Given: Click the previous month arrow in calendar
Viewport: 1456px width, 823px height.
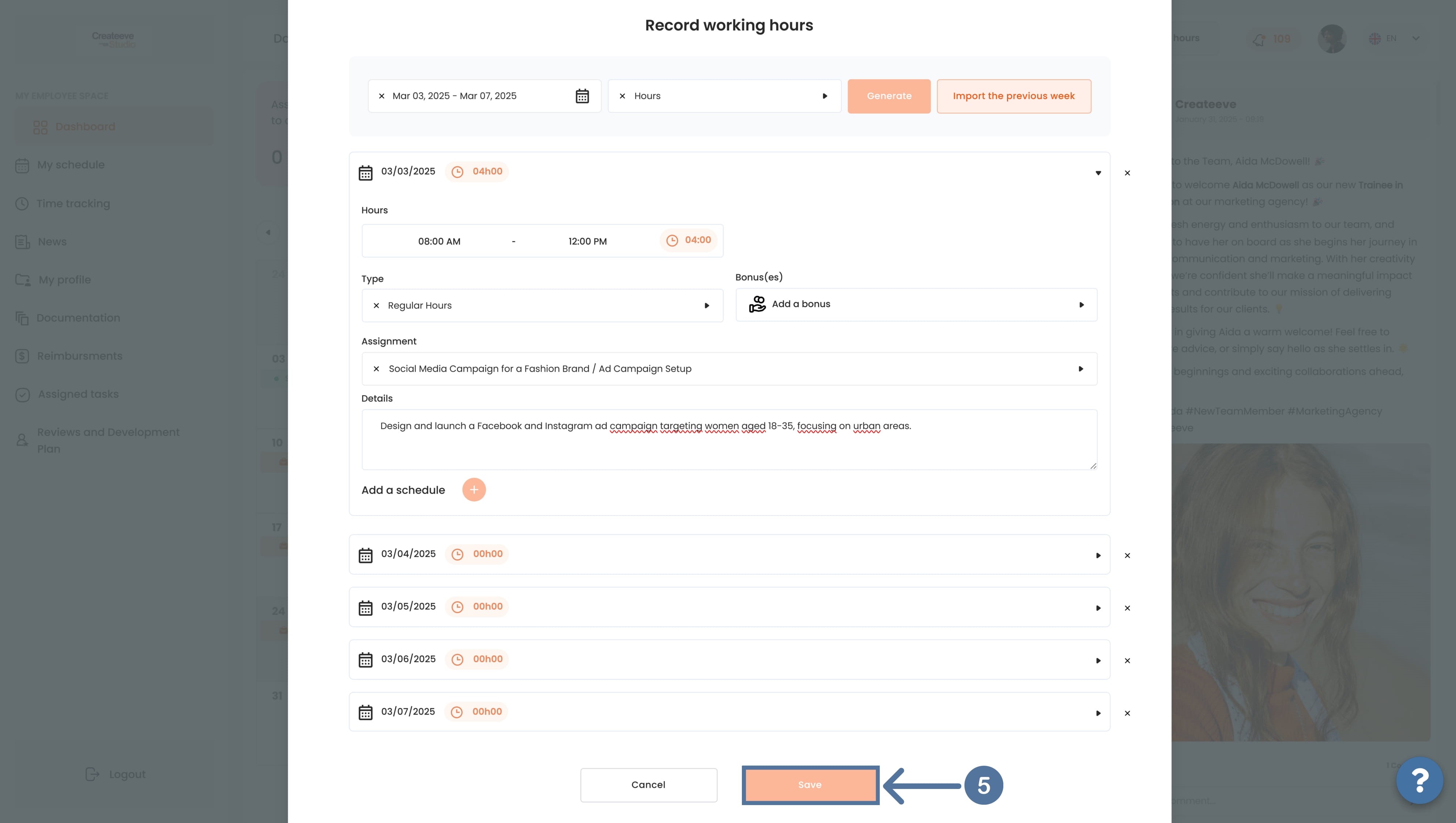Looking at the screenshot, I should point(268,232).
